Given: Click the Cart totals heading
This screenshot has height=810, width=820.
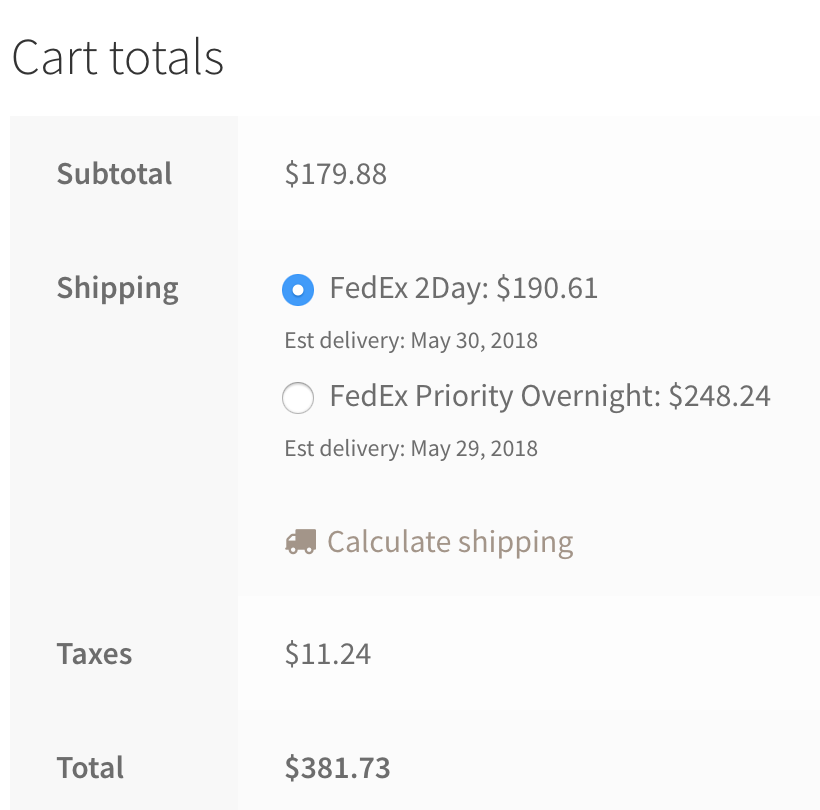Looking at the screenshot, I should click(x=118, y=58).
